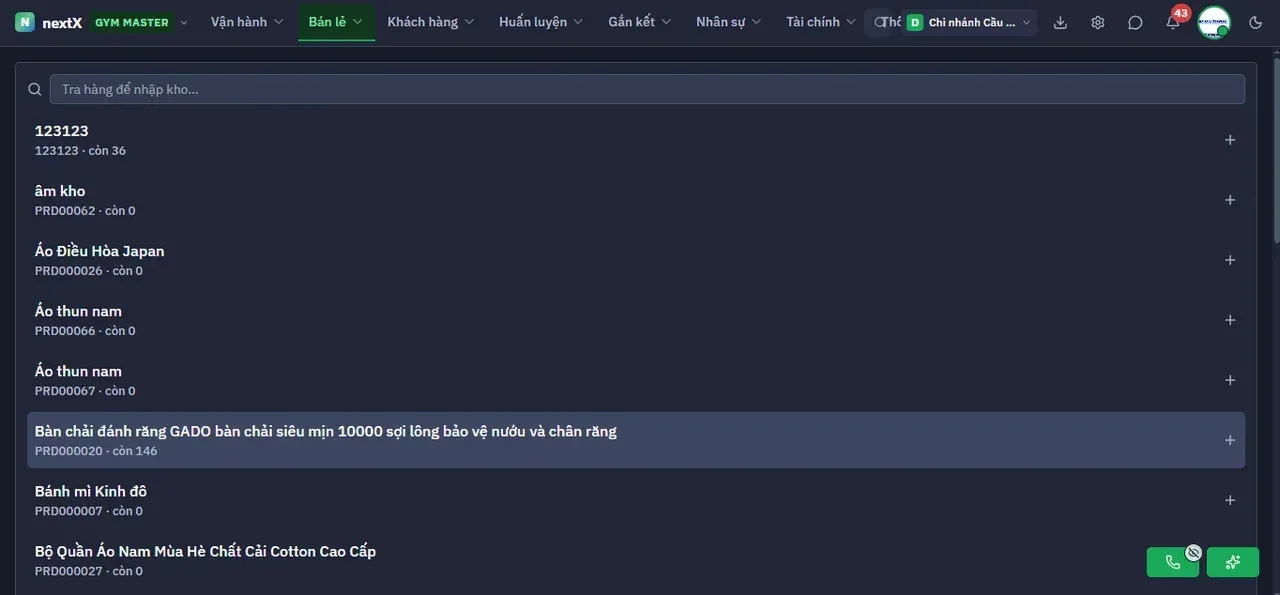The height and width of the screenshot is (595, 1280).
Task: Add Bánh mì Kinh đô via plus icon
Action: 1230,500
